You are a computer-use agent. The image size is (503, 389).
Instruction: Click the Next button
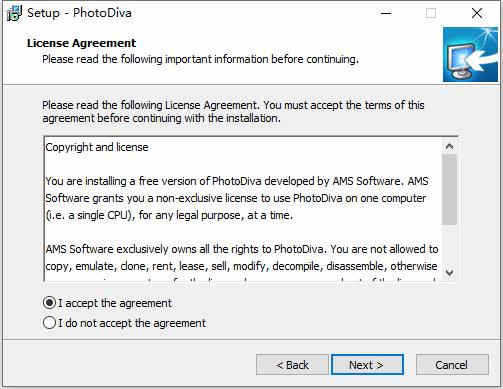[367, 365]
